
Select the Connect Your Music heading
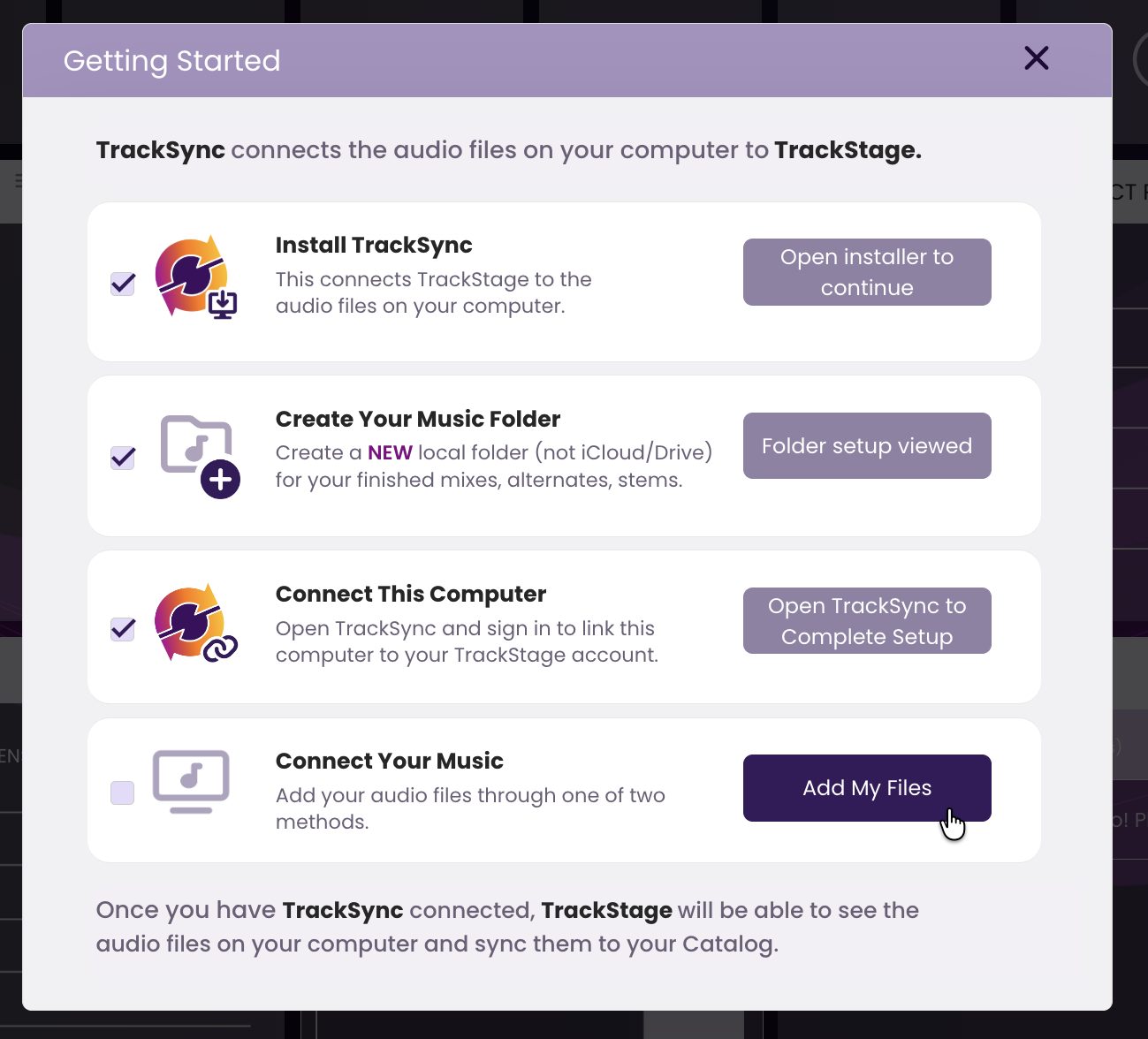pos(390,761)
